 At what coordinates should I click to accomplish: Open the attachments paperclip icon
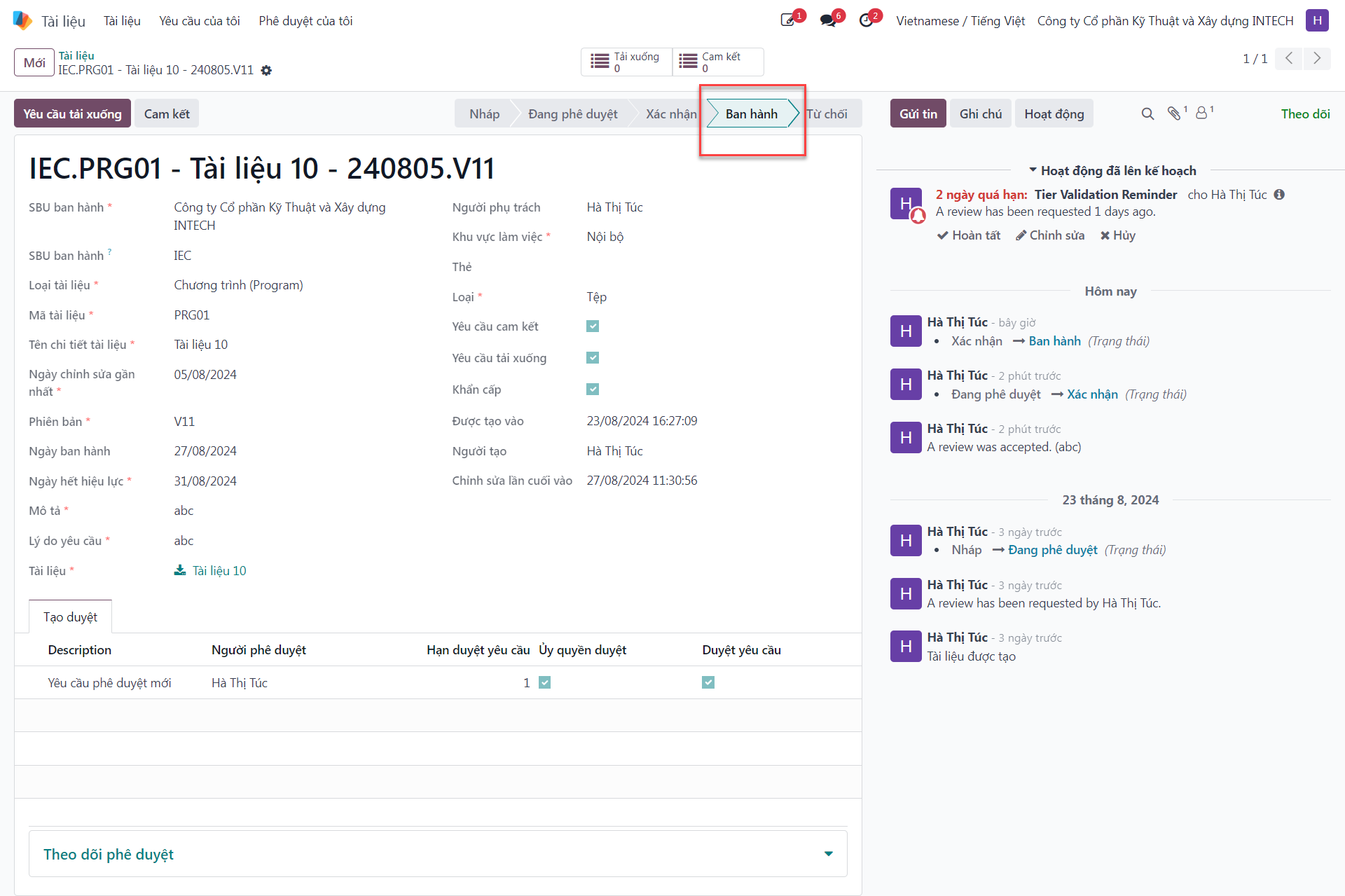click(x=1175, y=113)
